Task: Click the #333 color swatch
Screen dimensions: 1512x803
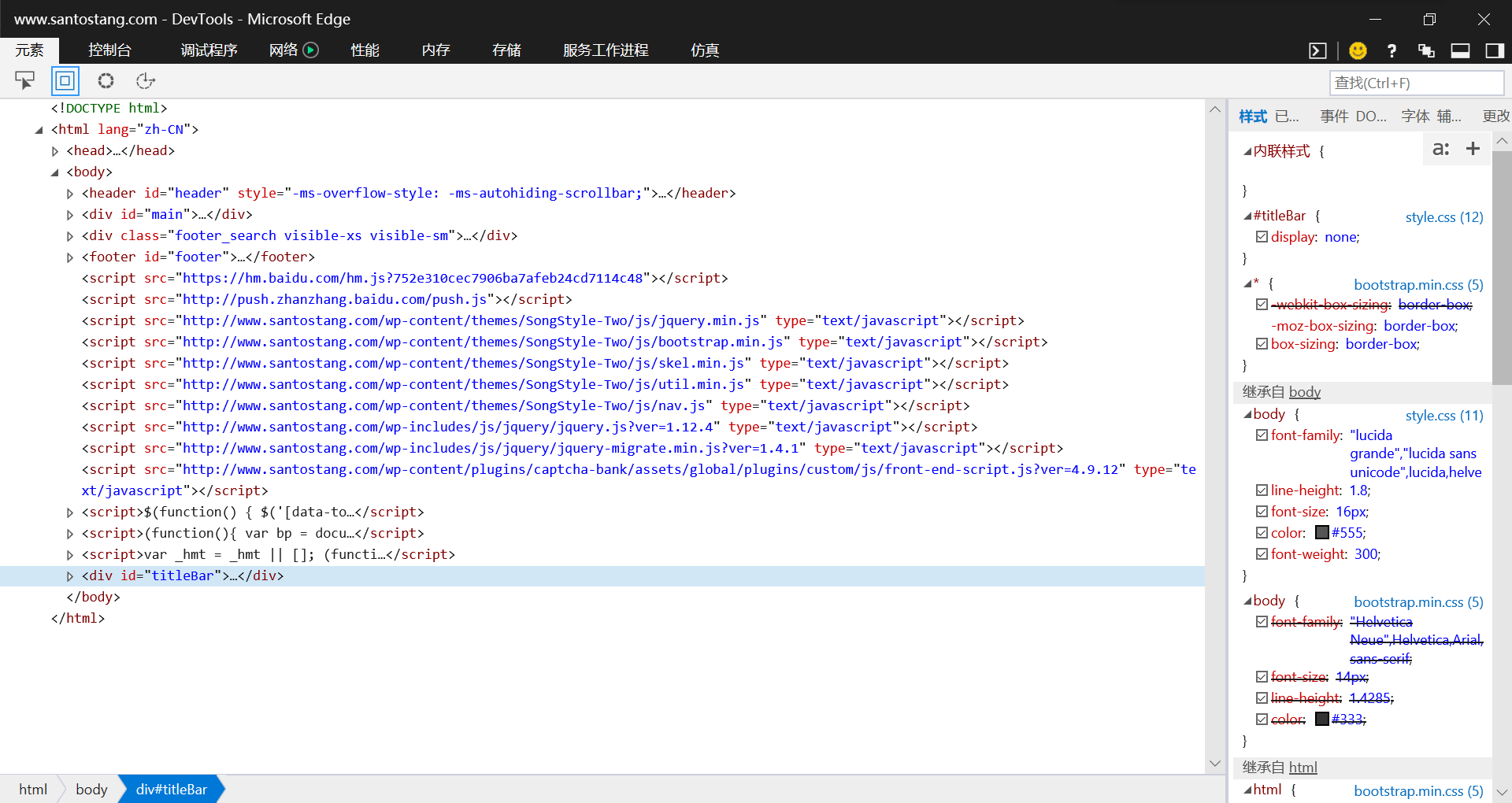Action: 1322,719
